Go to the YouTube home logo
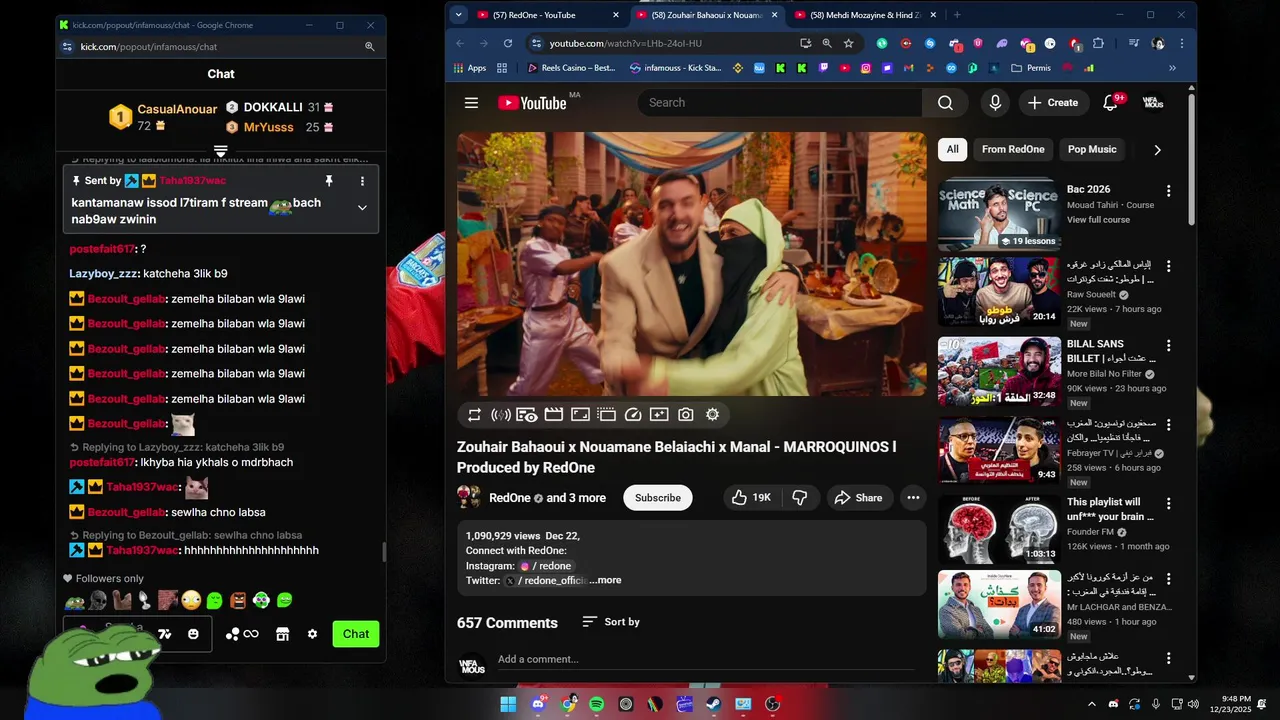The image size is (1280, 720). pyautogui.click(x=532, y=103)
